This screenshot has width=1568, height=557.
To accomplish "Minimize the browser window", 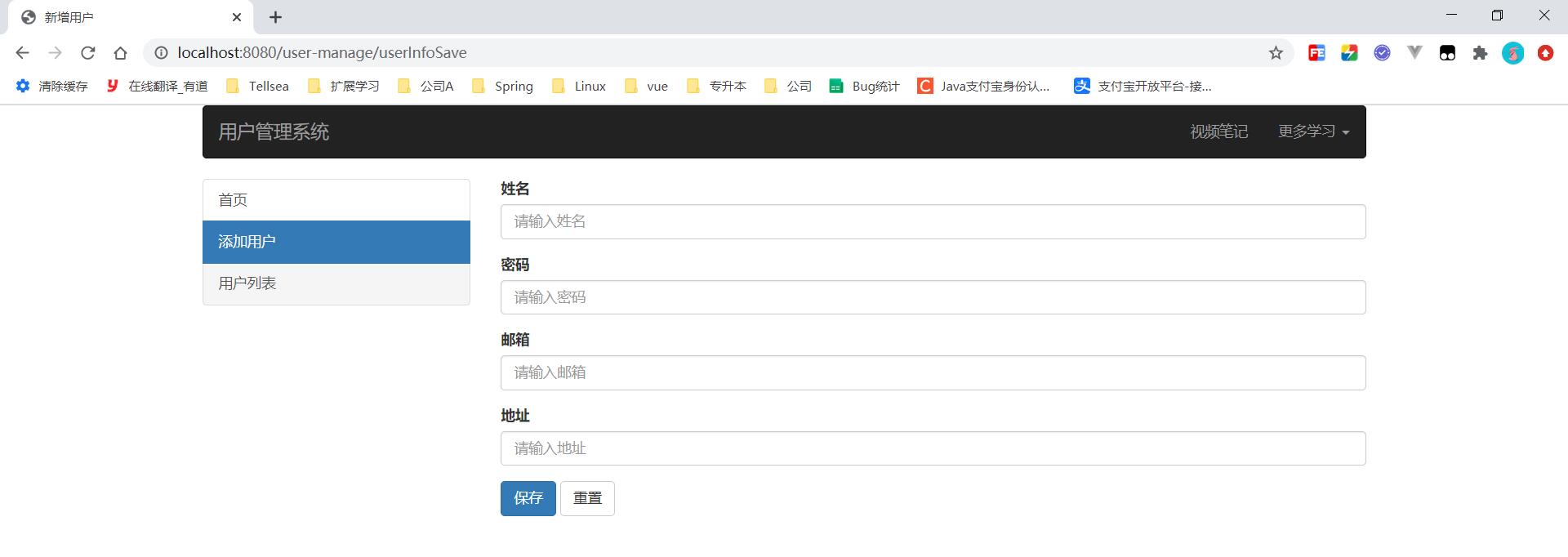I will pos(1452,15).
